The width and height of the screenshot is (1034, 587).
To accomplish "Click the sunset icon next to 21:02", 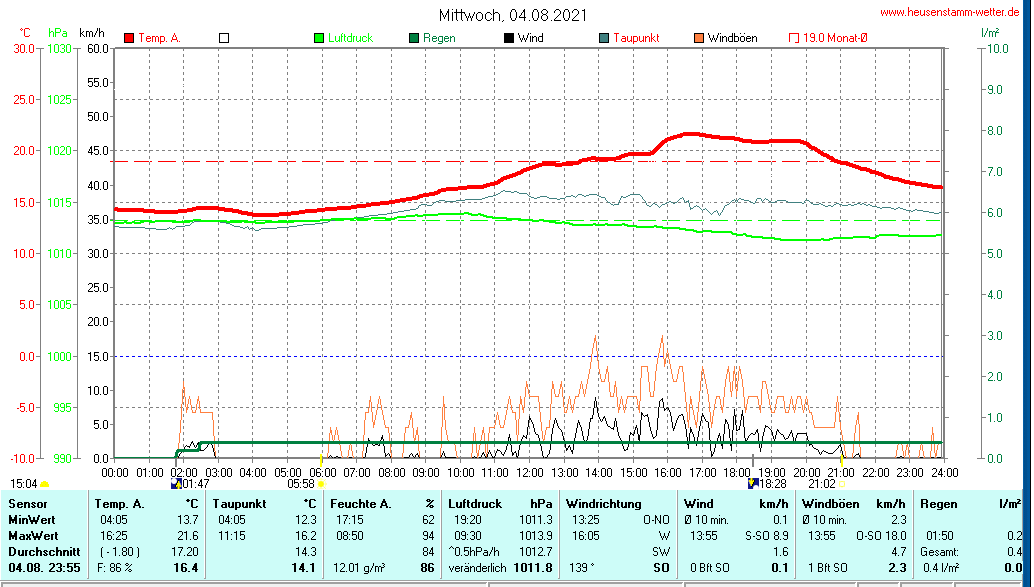I will (842, 484).
